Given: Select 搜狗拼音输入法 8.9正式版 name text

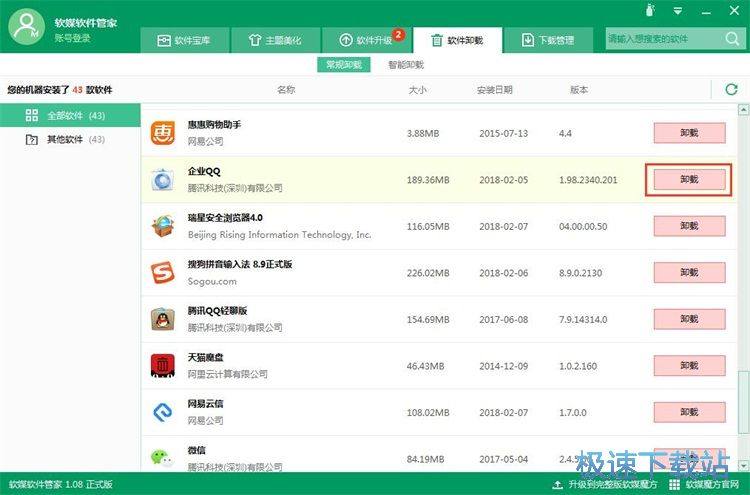Looking at the screenshot, I should [x=240, y=264].
